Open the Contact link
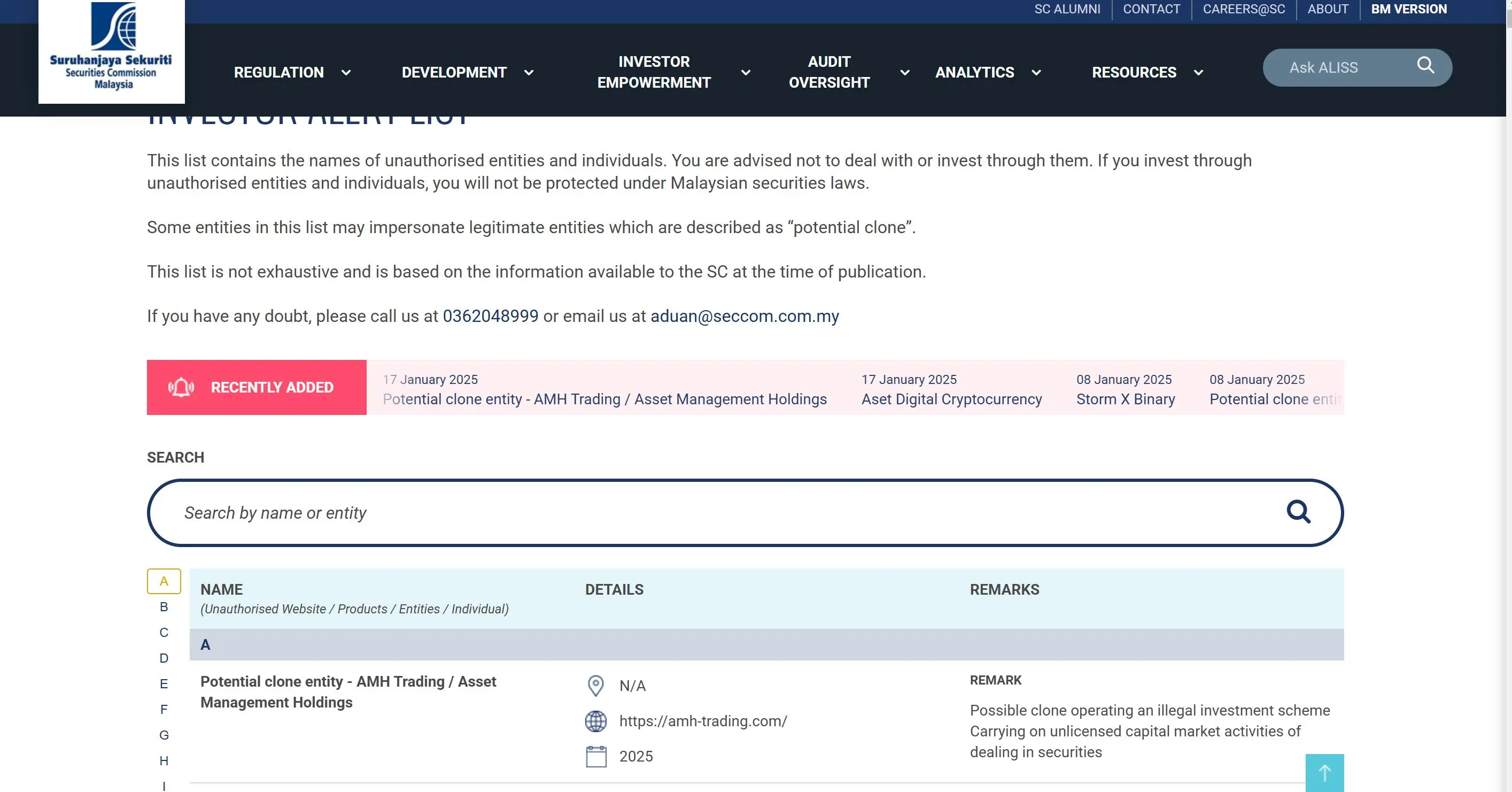 [x=1151, y=10]
